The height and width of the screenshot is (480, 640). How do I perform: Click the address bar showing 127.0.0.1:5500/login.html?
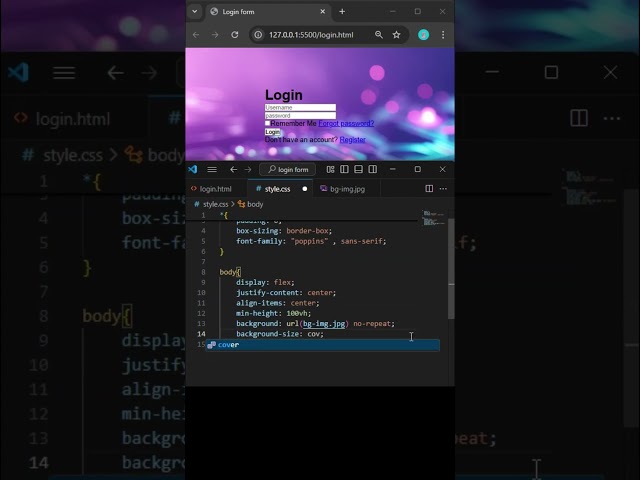(x=311, y=35)
